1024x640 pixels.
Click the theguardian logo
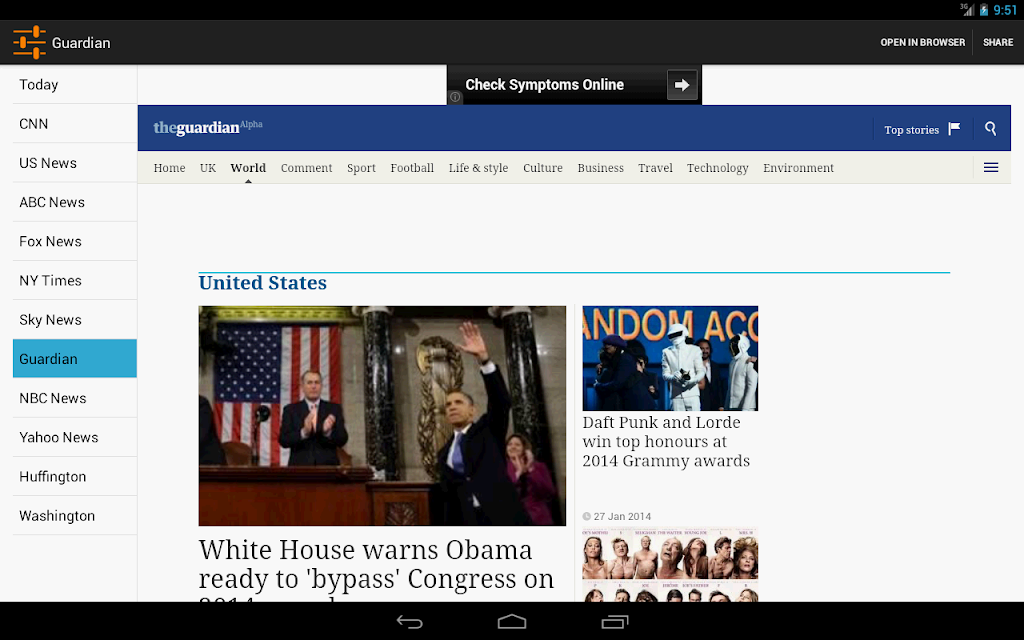click(208, 127)
